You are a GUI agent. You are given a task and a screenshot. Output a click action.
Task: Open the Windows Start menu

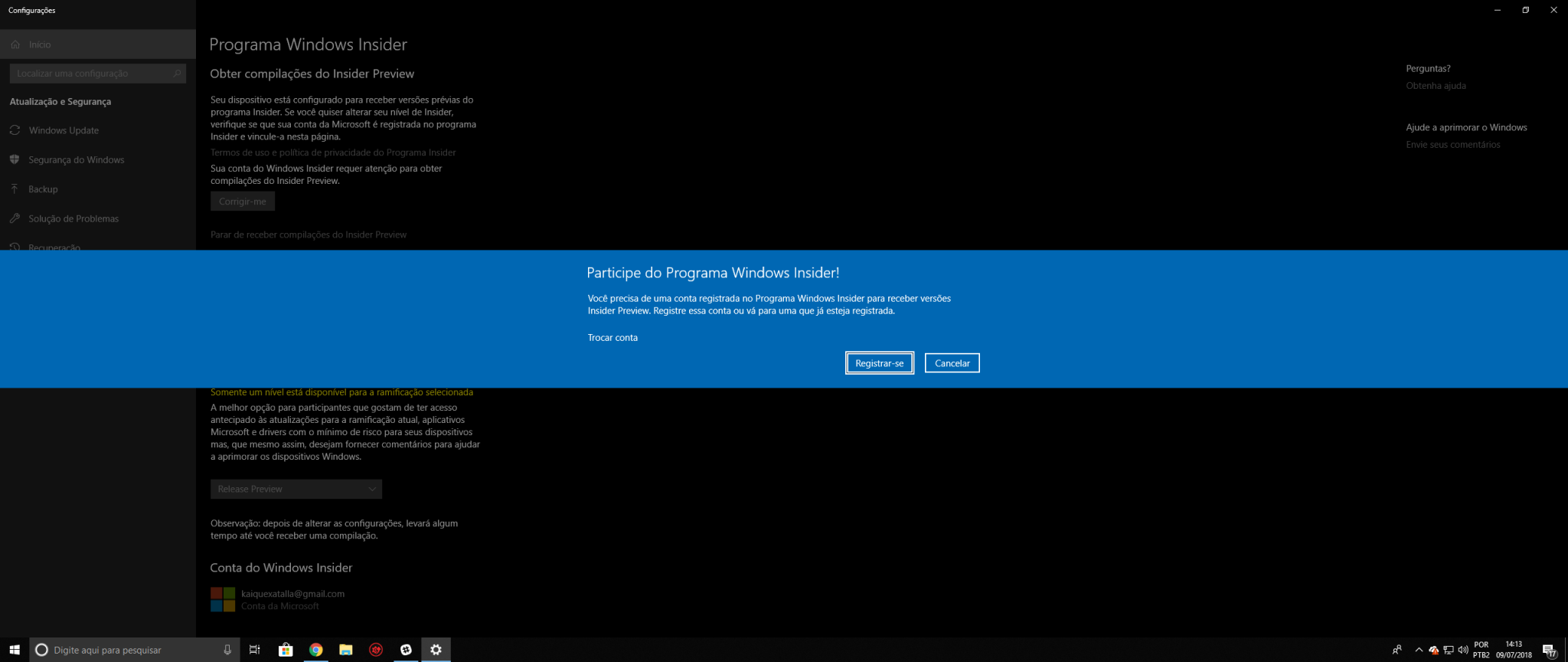[x=15, y=650]
